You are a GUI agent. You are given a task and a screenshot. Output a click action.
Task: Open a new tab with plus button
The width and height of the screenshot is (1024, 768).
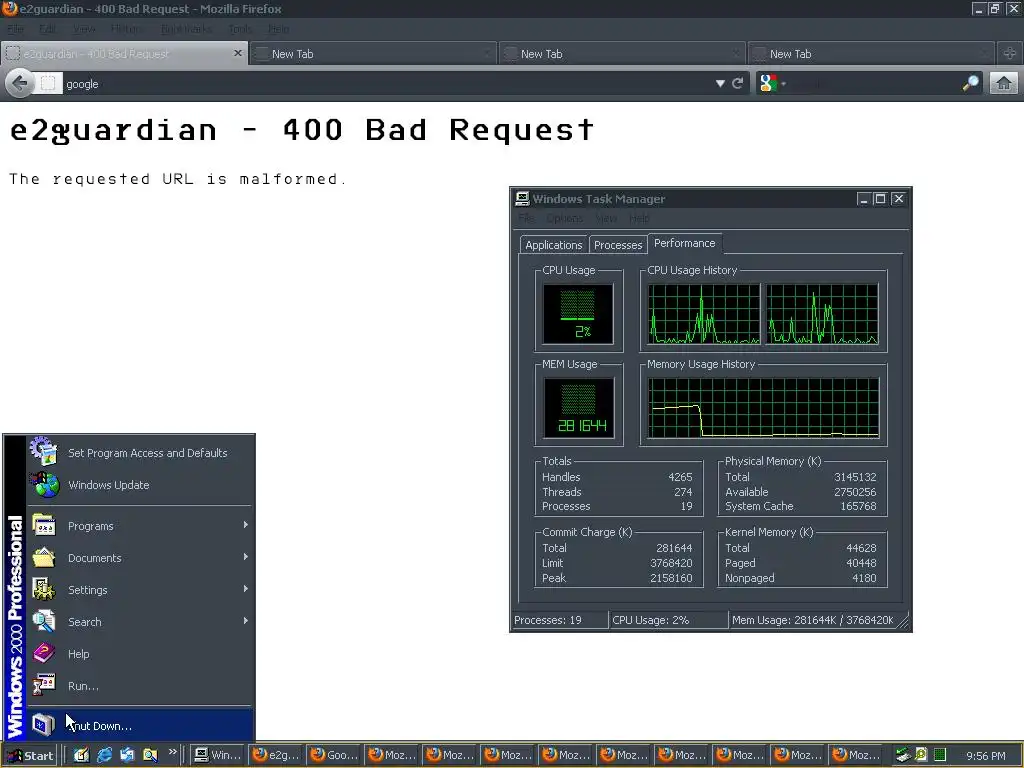pyautogui.click(x=1010, y=54)
